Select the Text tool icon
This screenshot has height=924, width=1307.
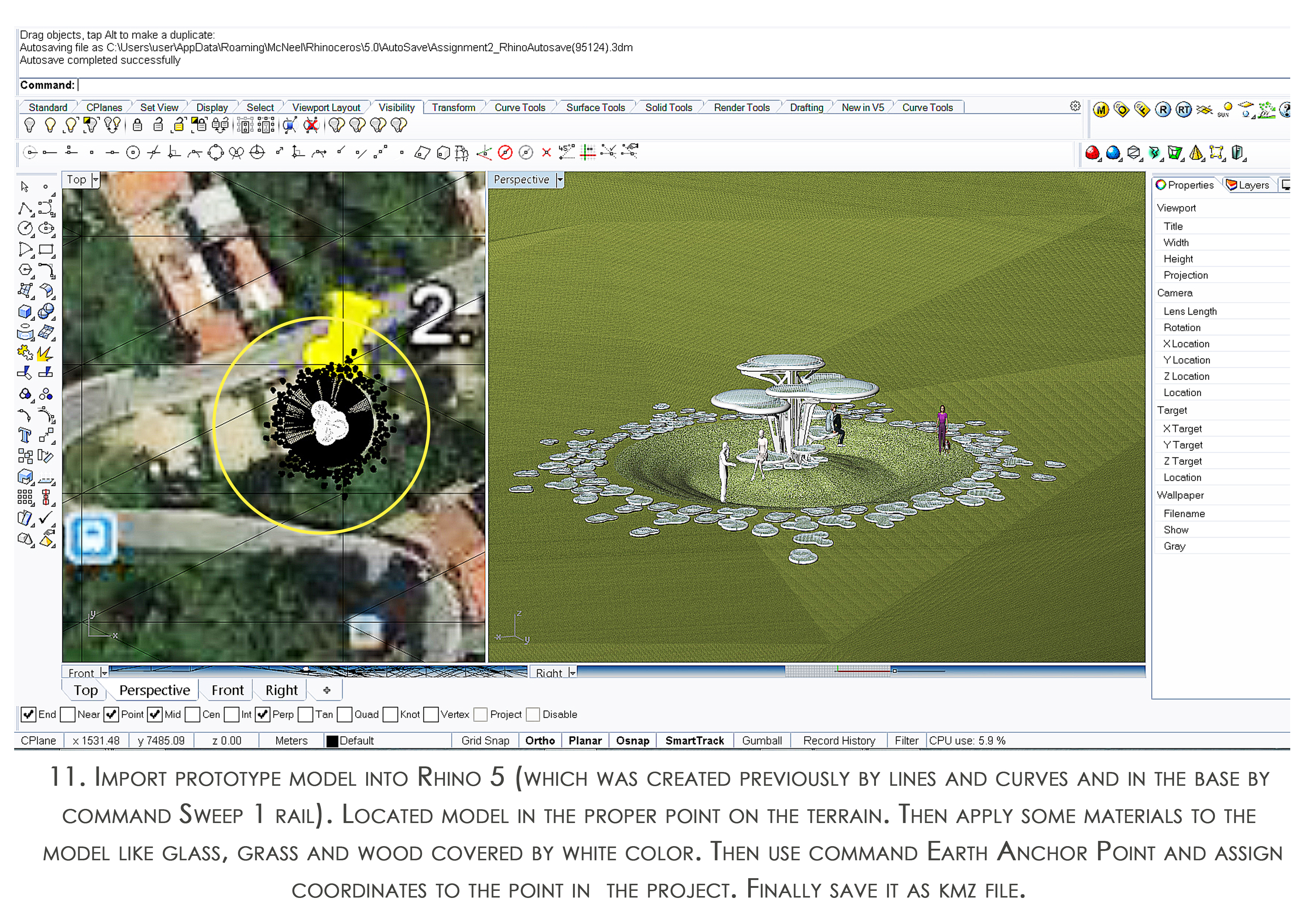pyautogui.click(x=25, y=436)
